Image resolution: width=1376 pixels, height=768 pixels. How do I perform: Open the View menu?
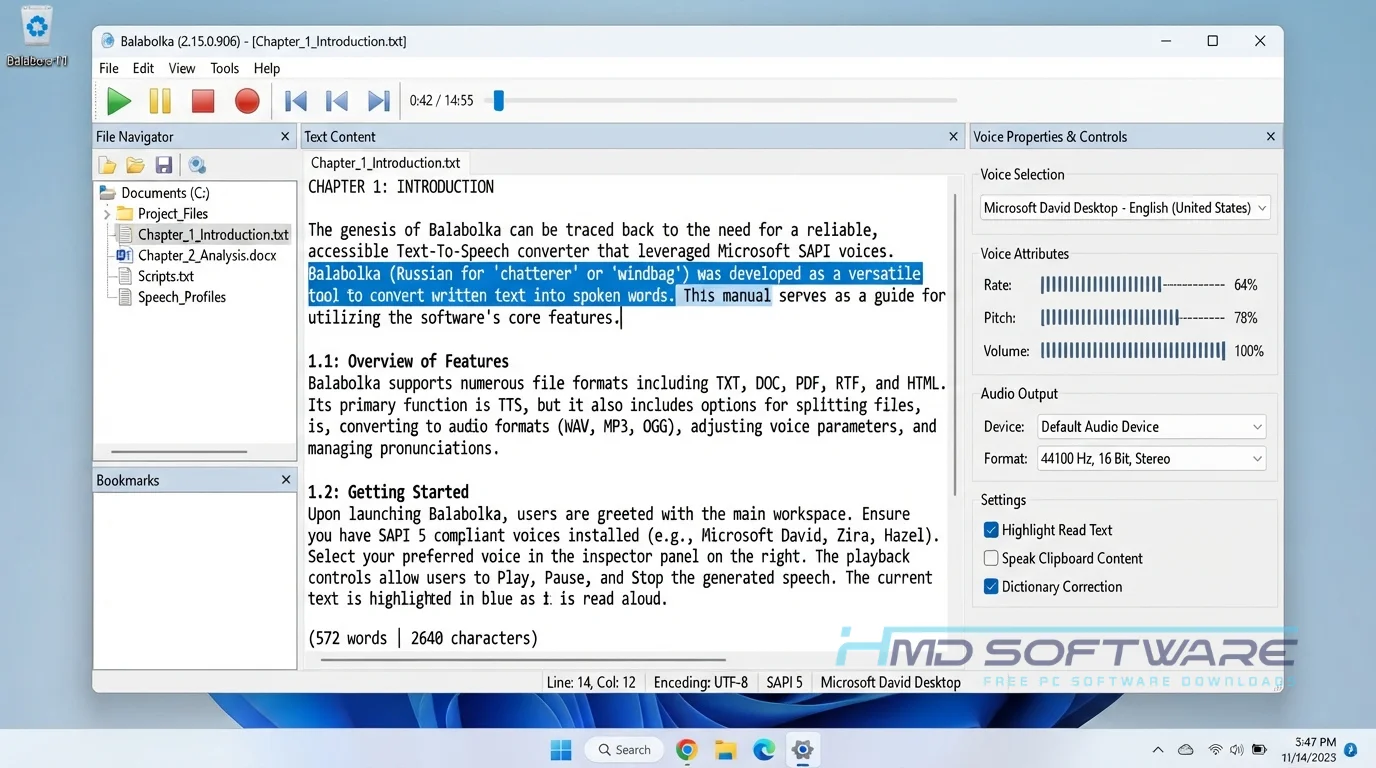(182, 68)
